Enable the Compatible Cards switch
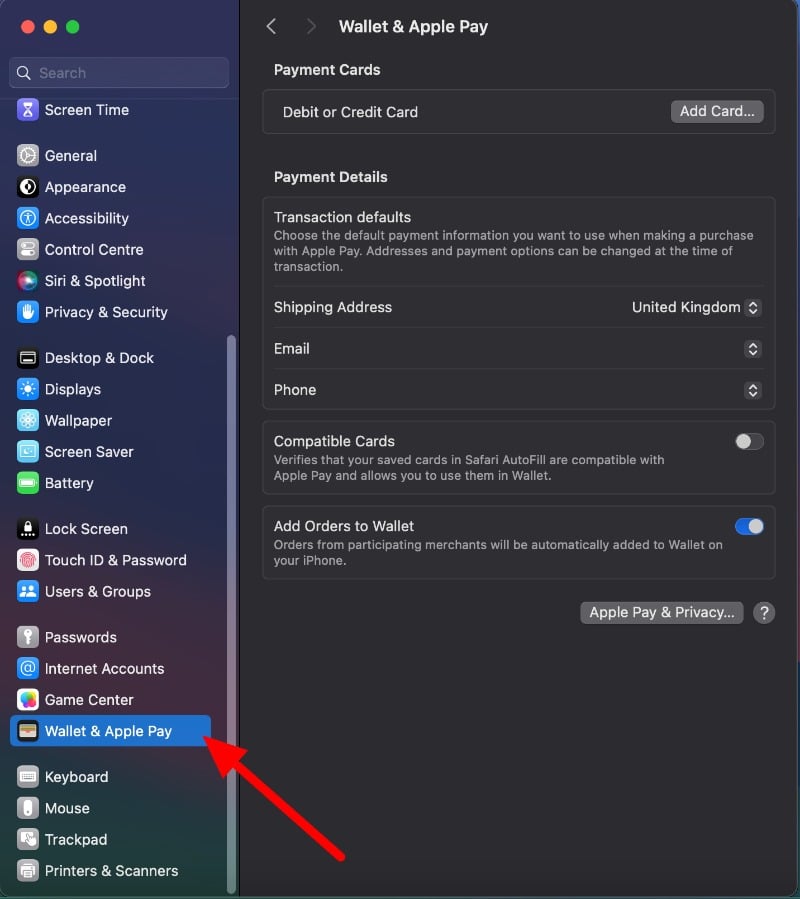The width and height of the screenshot is (800, 899). tap(750, 441)
